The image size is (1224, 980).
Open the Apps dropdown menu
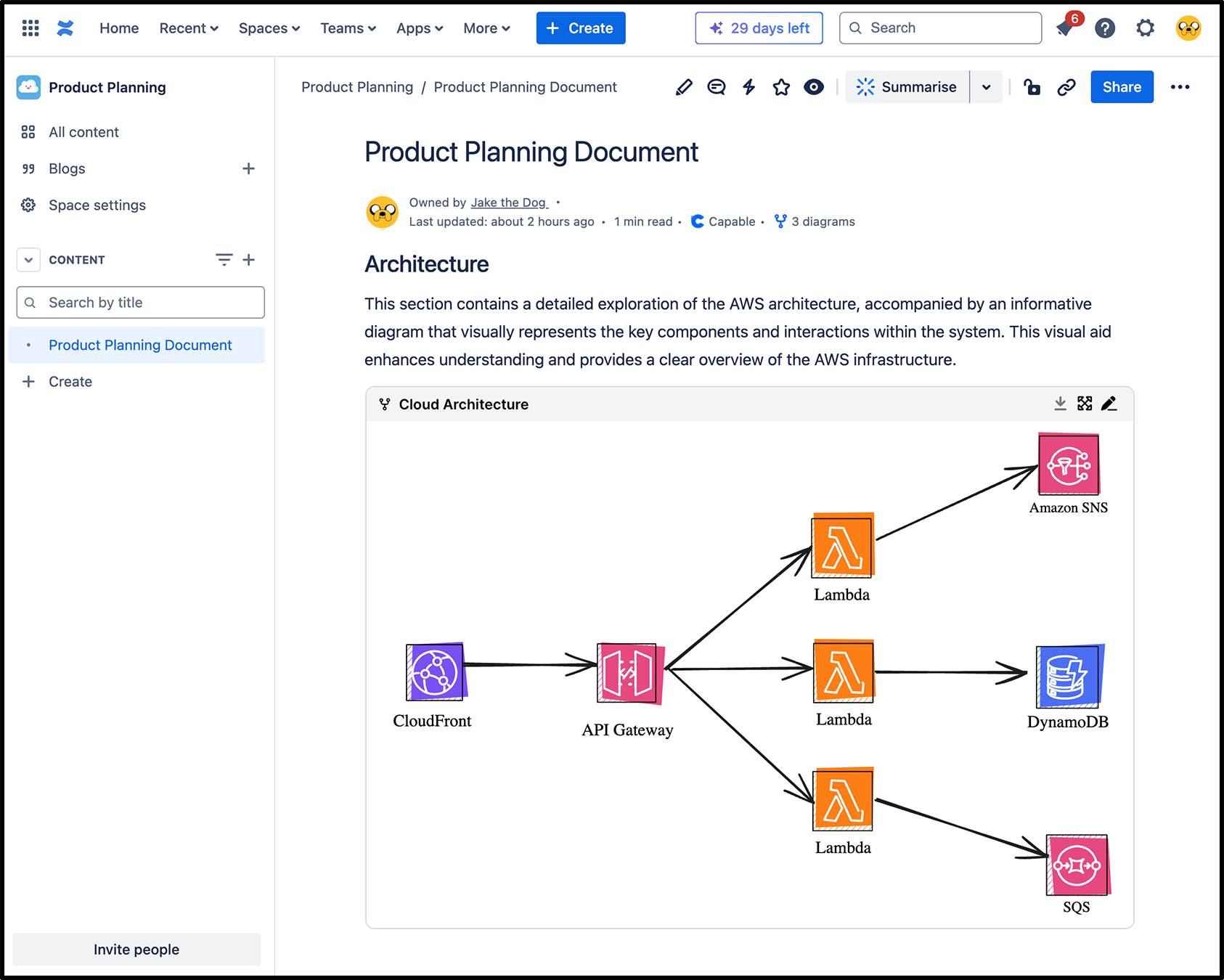click(420, 28)
